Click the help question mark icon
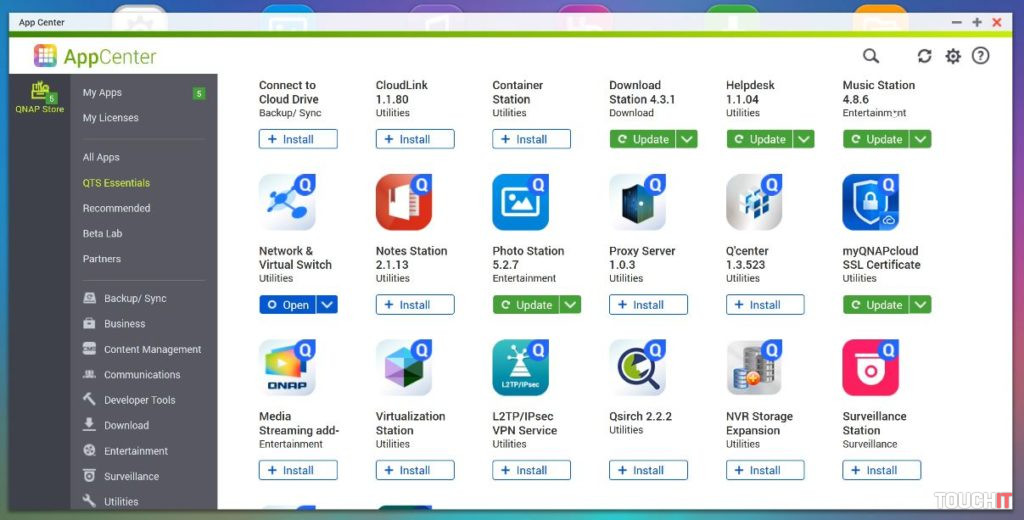Image resolution: width=1024 pixels, height=520 pixels. point(981,56)
